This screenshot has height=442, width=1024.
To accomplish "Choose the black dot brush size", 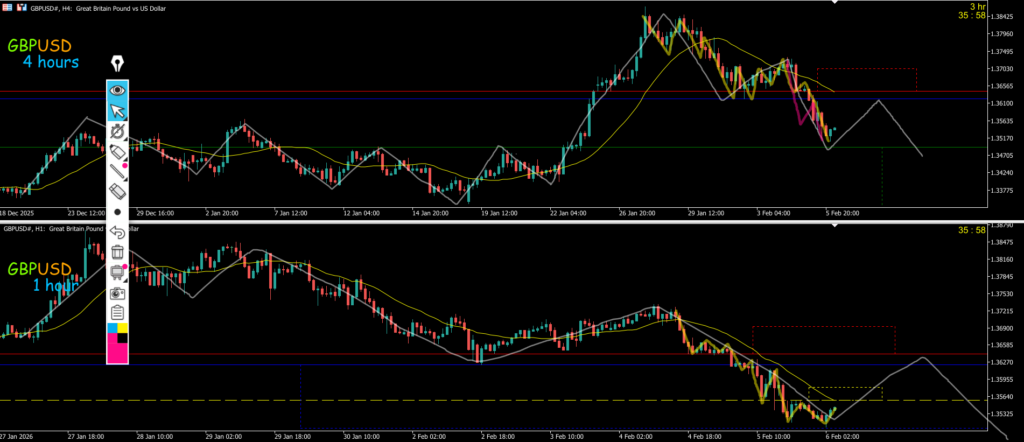I will [x=118, y=211].
